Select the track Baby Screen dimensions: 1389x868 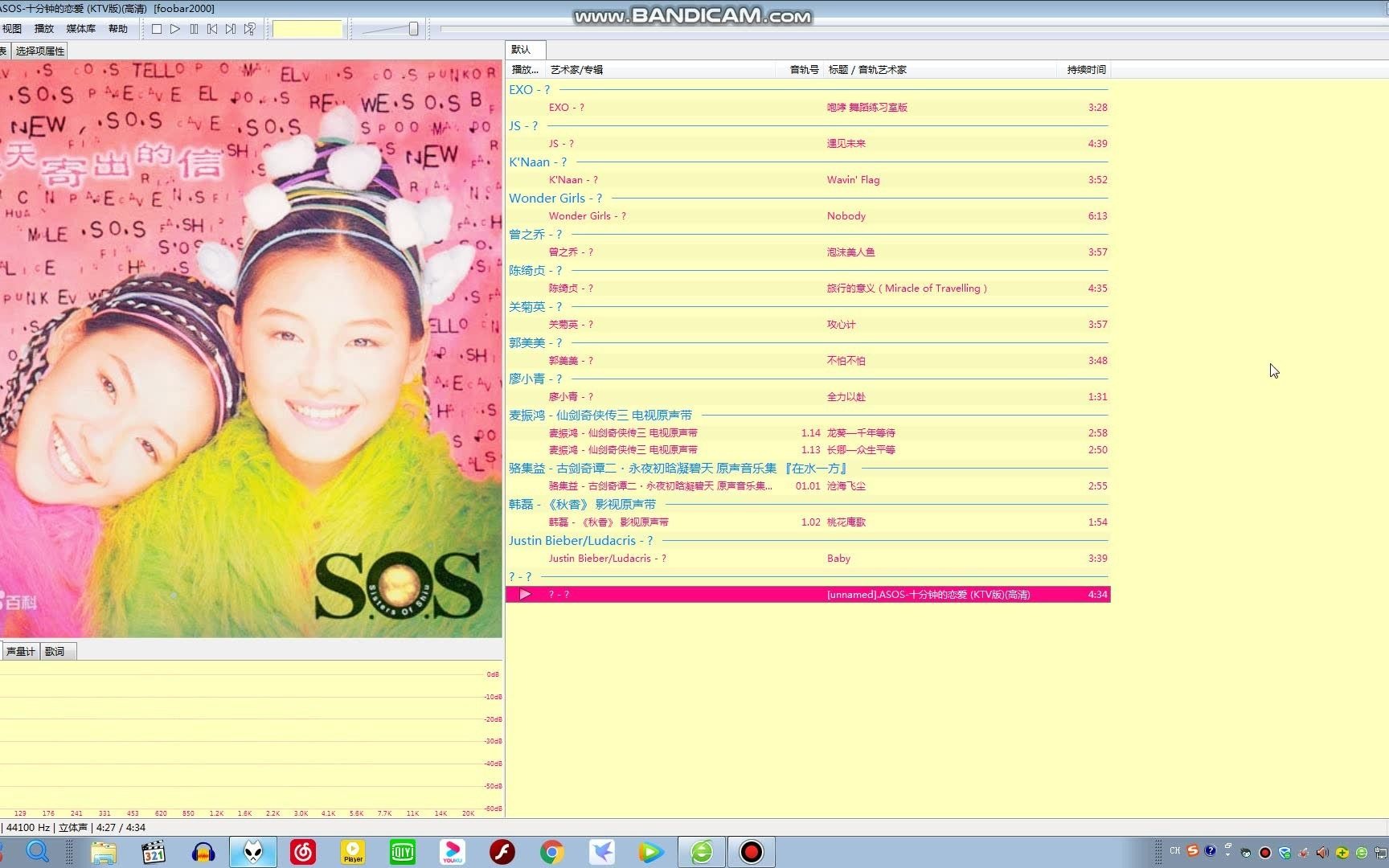808,559
